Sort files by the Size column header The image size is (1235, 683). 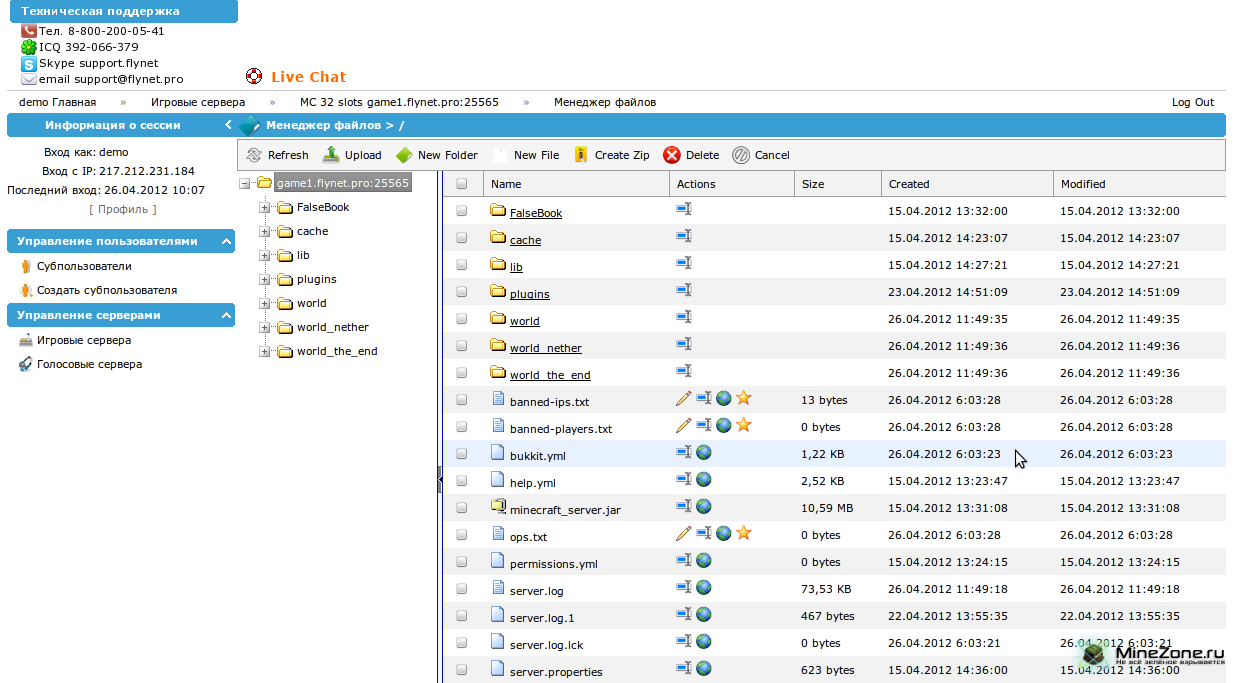pyautogui.click(x=813, y=184)
